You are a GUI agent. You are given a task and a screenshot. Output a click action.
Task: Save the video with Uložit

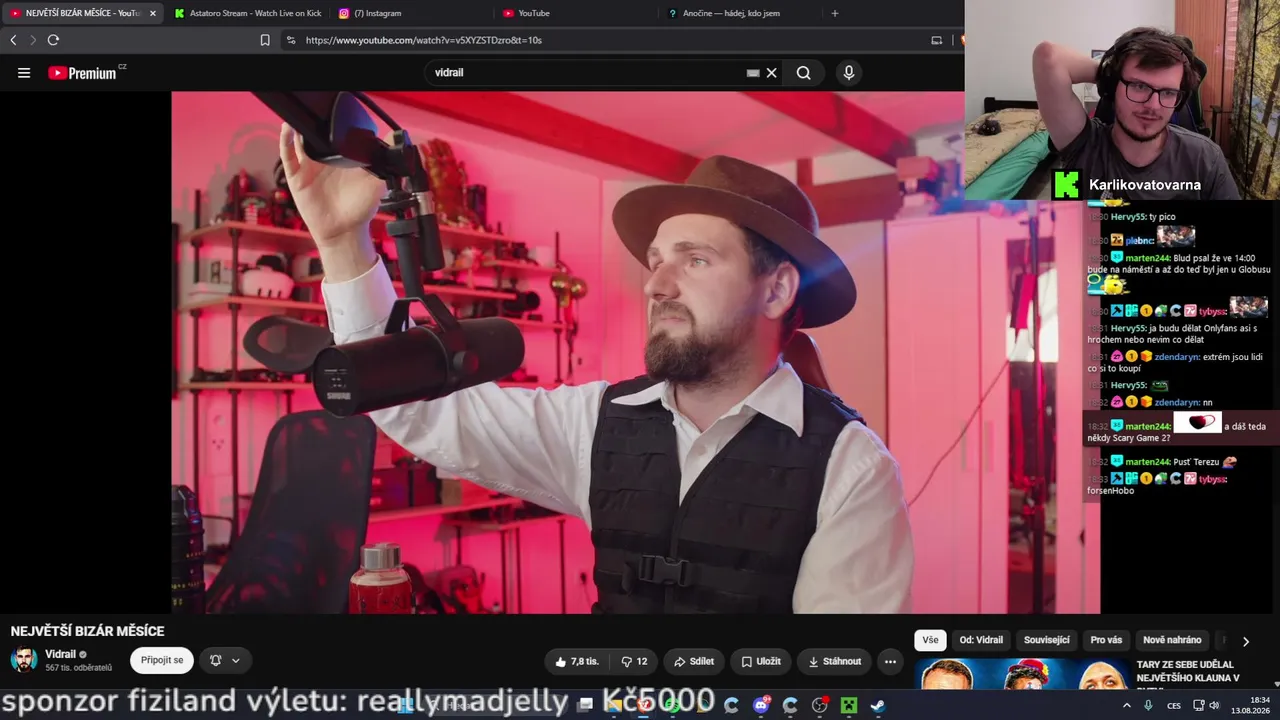761,661
